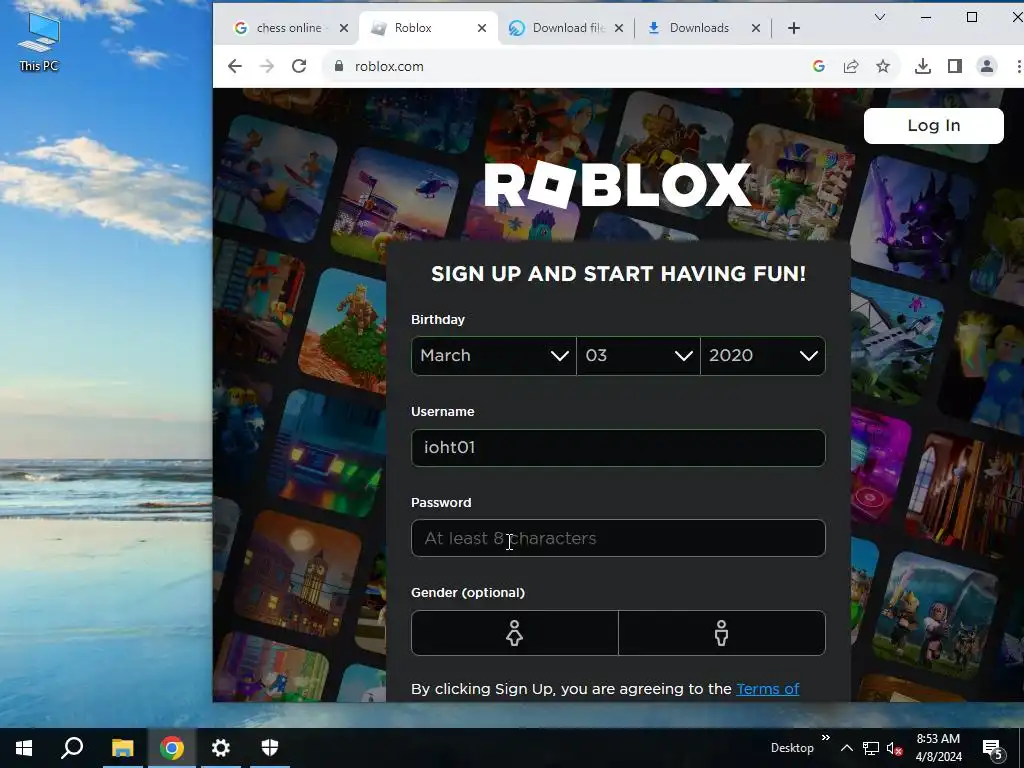Open the Windows Start menu
This screenshot has height=768, width=1024.
pos(24,748)
